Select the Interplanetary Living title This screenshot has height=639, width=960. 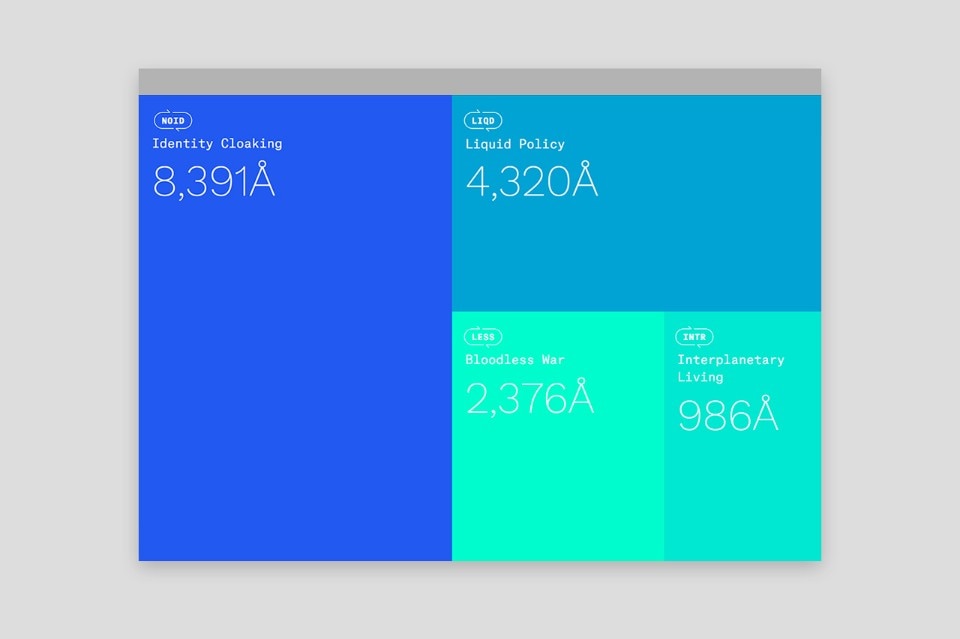[x=730, y=368]
